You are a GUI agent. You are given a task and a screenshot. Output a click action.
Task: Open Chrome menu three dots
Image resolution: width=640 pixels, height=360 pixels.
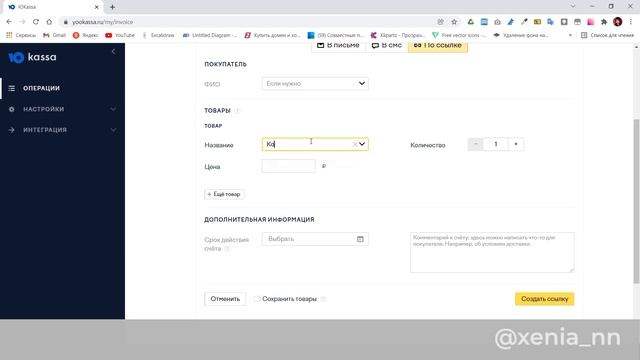(x=631, y=22)
